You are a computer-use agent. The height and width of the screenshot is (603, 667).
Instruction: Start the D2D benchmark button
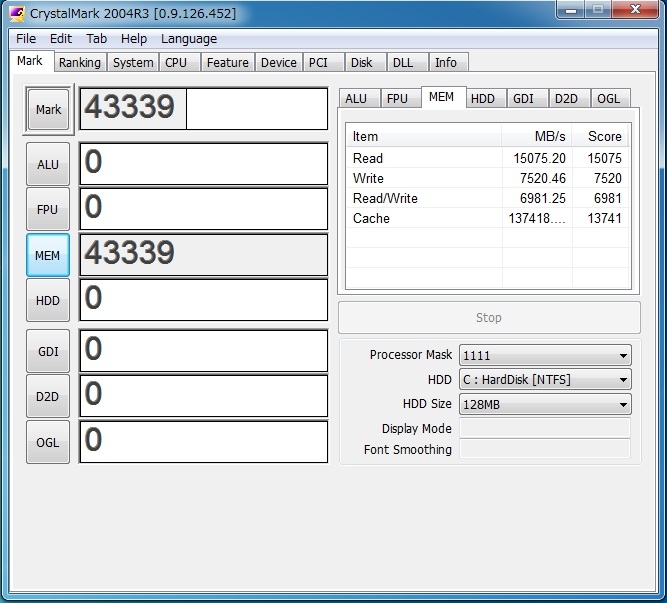[x=48, y=397]
